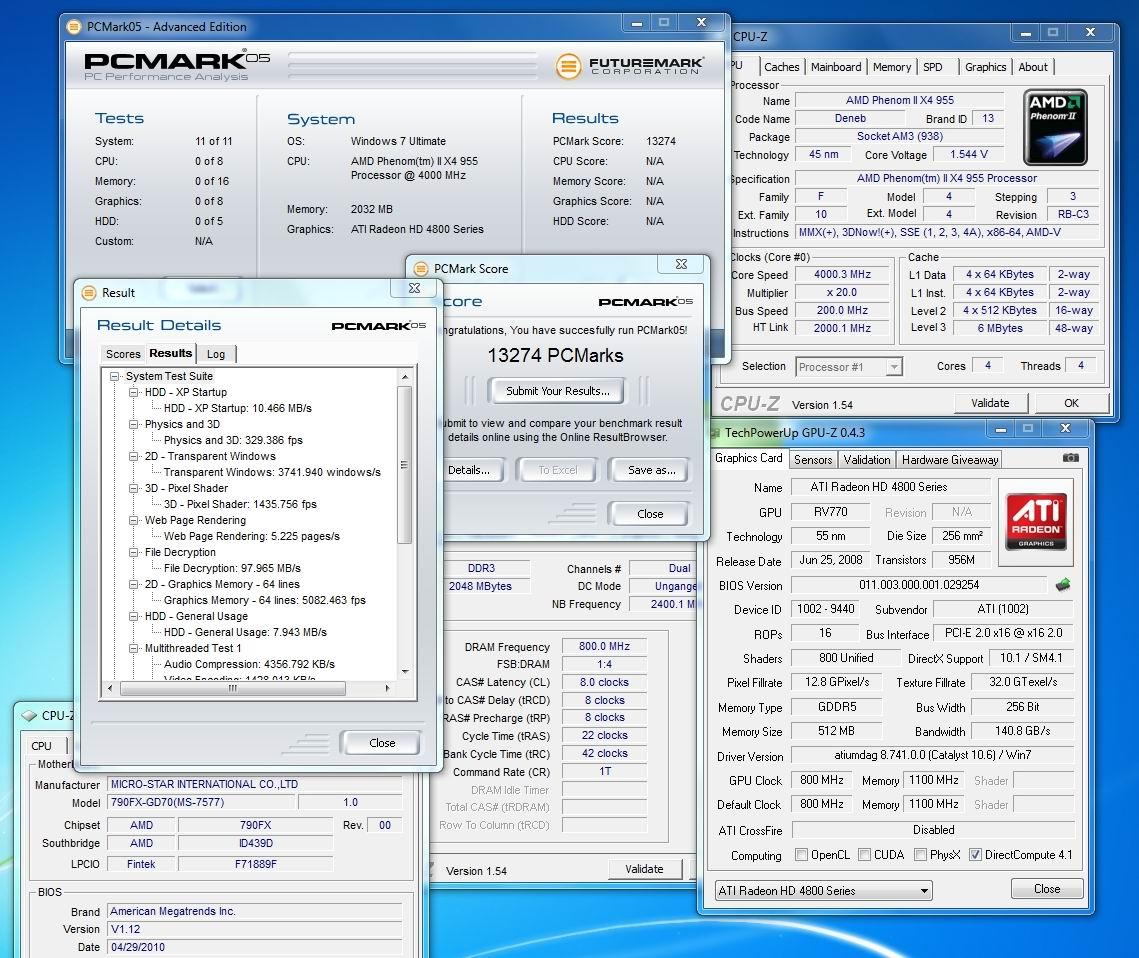
Task: Collapse the HDD - XP Startup node
Action: [134, 392]
